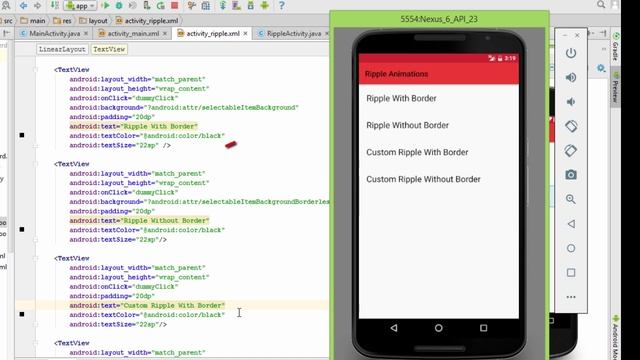Click black color swatch beside third textColor
Image resolution: width=640 pixels, height=360 pixels.
22,314
